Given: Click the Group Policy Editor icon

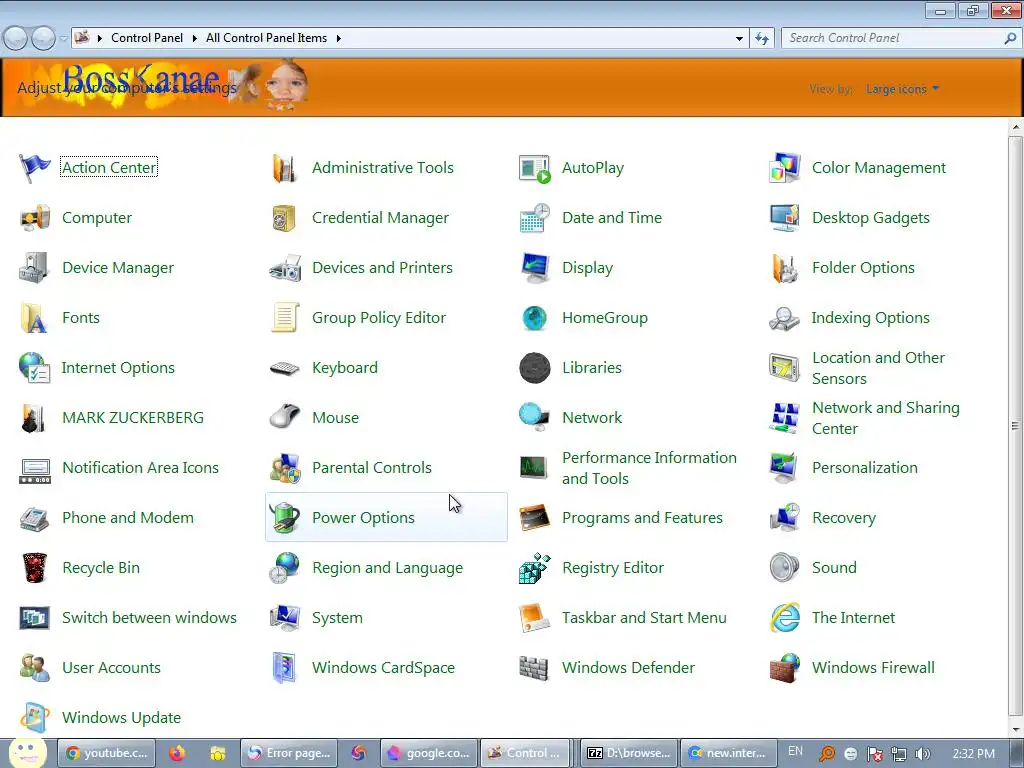Looking at the screenshot, I should pyautogui.click(x=285, y=318).
